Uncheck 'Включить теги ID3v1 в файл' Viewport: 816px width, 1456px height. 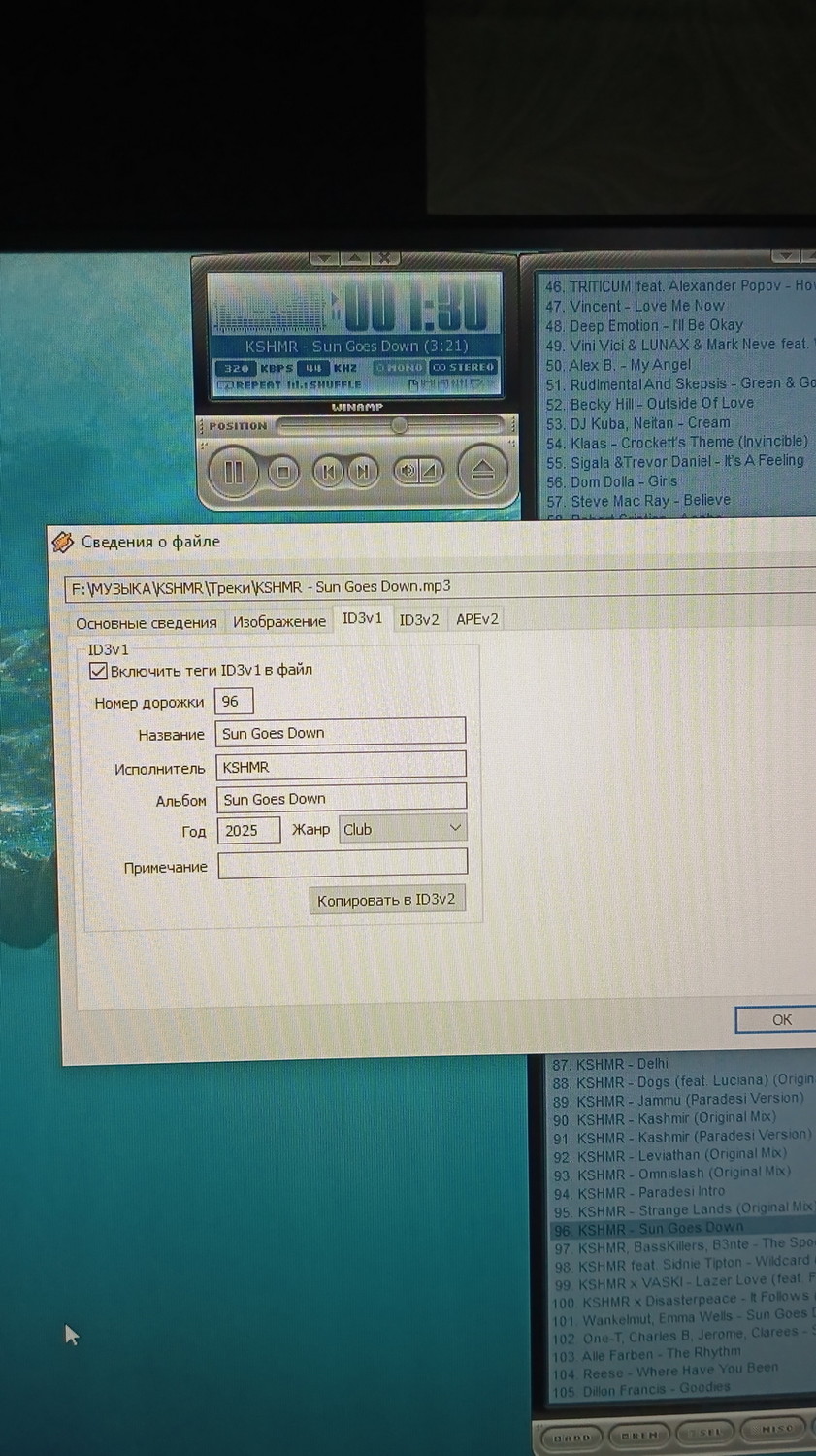[x=98, y=670]
